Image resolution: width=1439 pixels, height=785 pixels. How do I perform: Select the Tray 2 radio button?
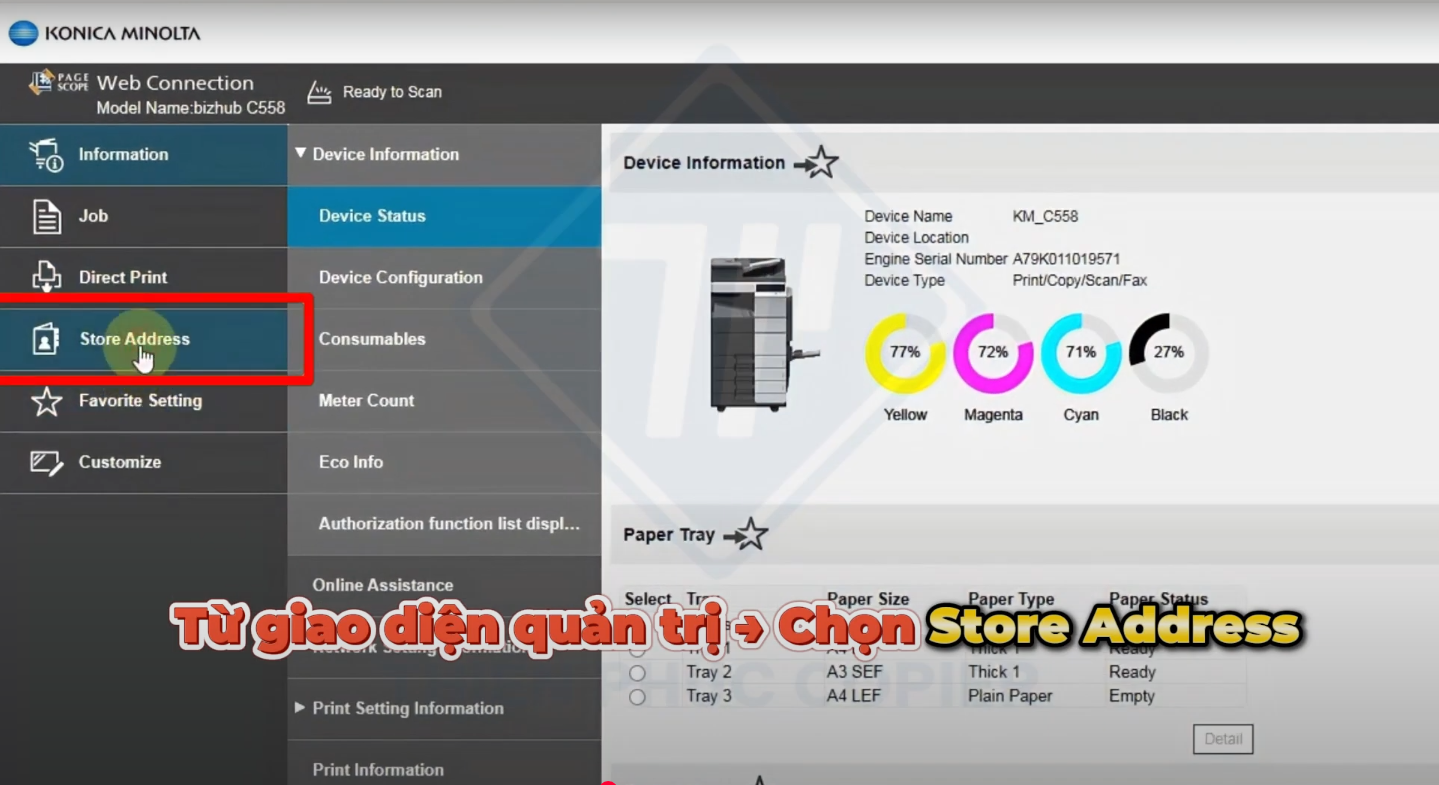637,673
